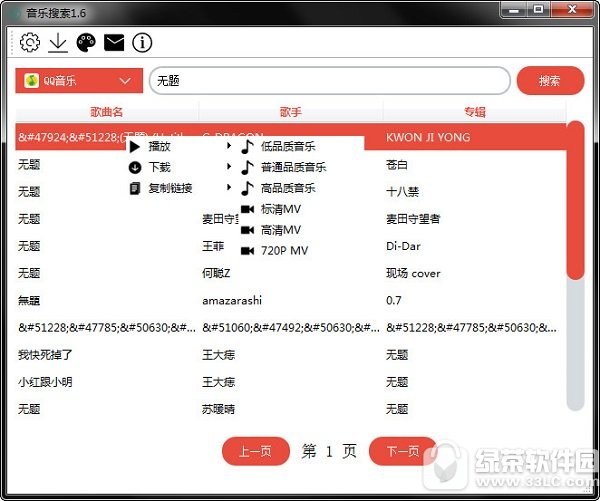Select the song 我快死掉了
The height and width of the screenshot is (501, 600).
[x=45, y=355]
